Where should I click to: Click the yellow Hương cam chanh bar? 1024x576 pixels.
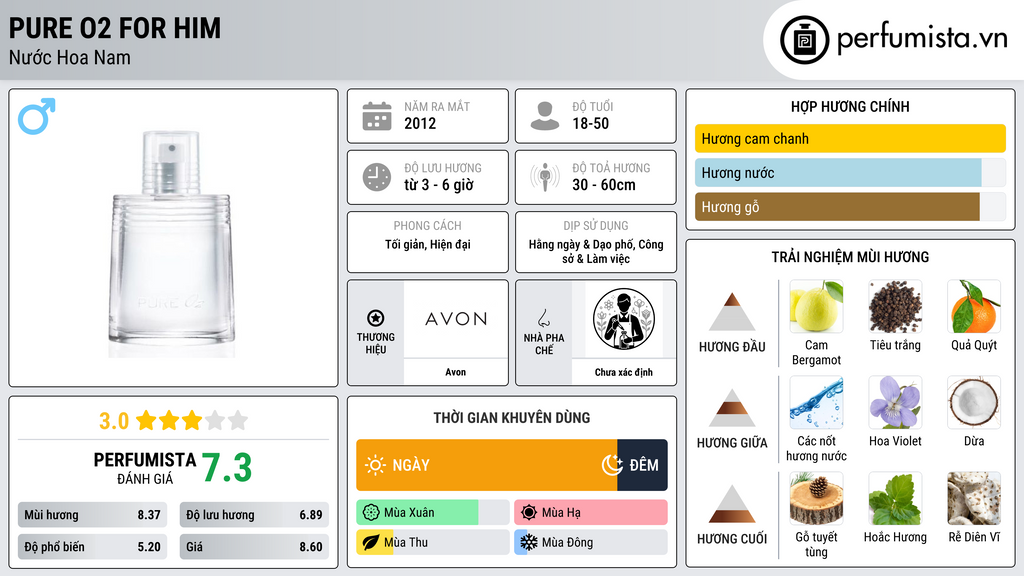point(850,138)
